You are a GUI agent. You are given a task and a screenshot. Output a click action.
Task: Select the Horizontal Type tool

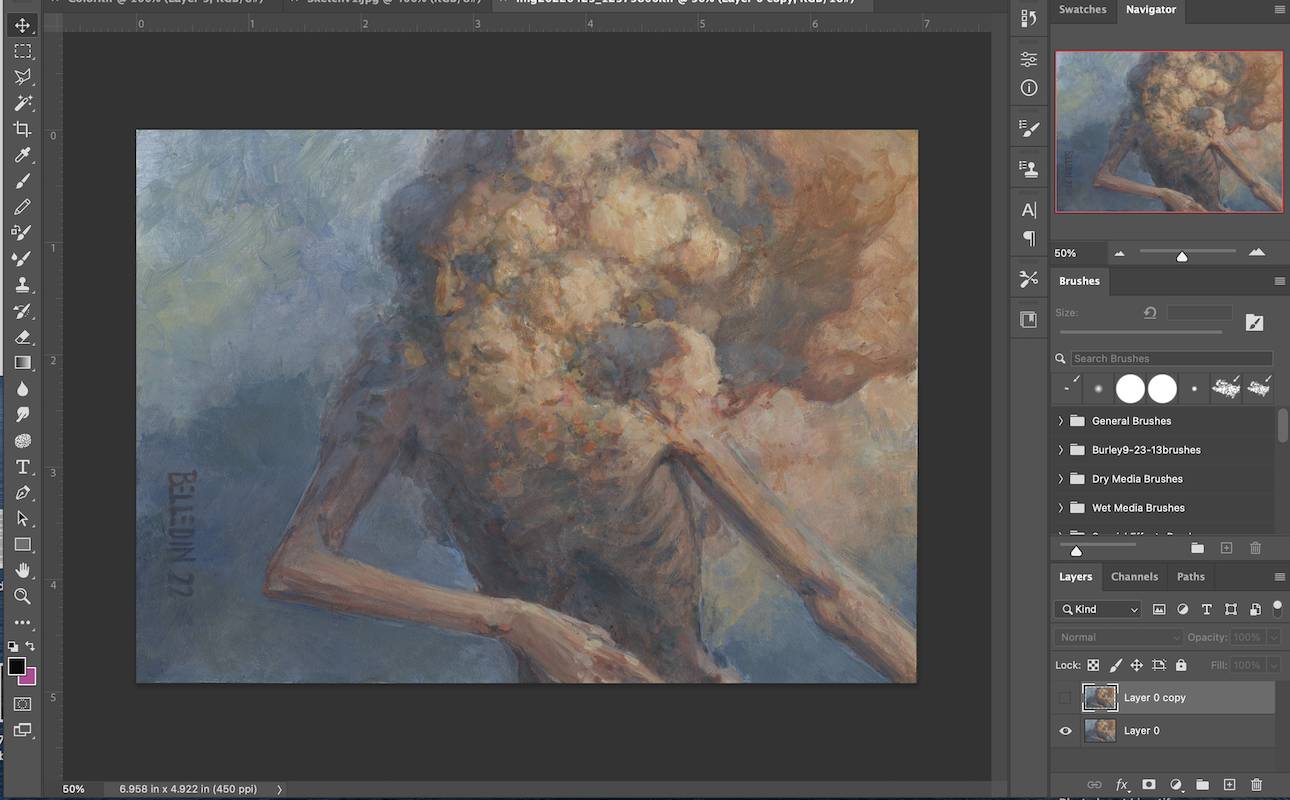[22, 467]
